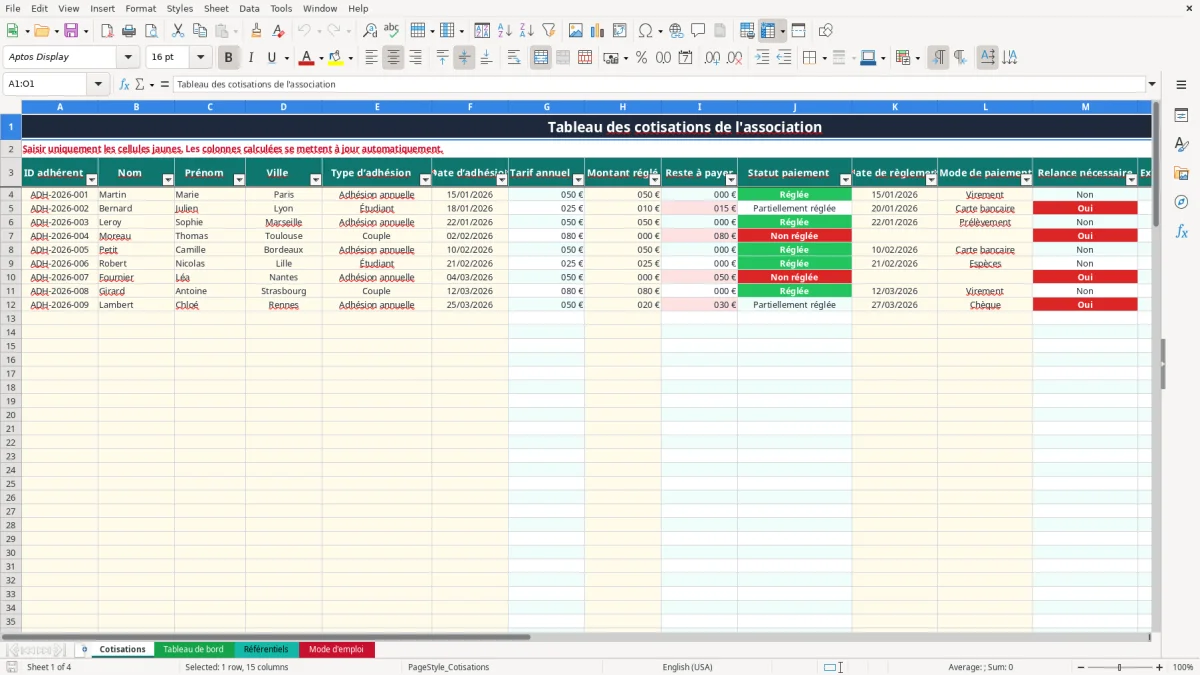The width and height of the screenshot is (1200, 675).
Task: Open the Statut paiement filter dropdown
Action: tap(844, 180)
